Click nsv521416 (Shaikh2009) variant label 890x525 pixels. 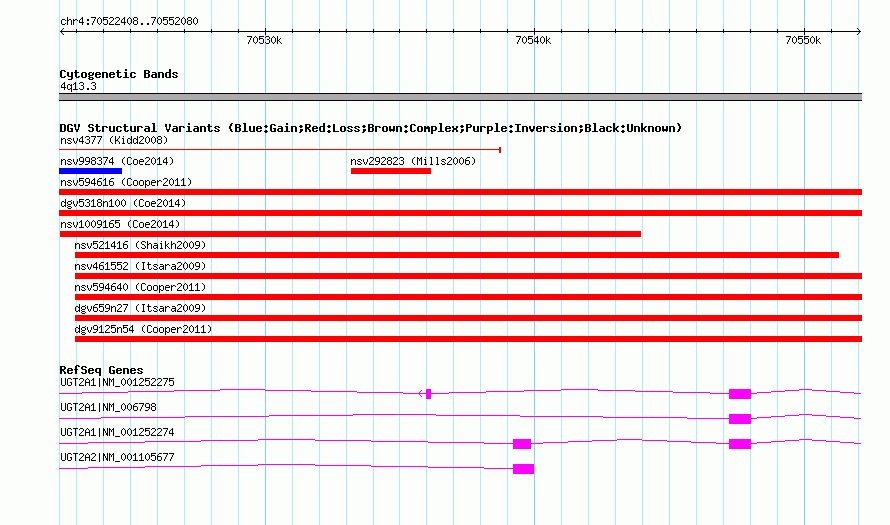[x=140, y=245]
